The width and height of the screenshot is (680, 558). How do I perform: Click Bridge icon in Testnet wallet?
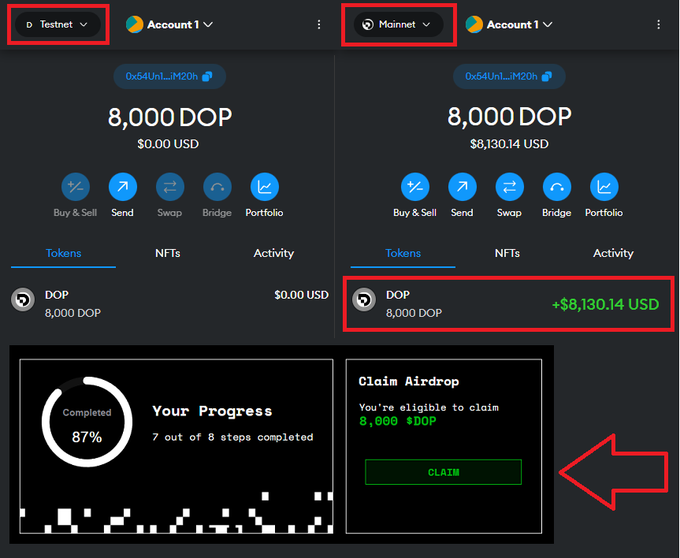[x=217, y=187]
